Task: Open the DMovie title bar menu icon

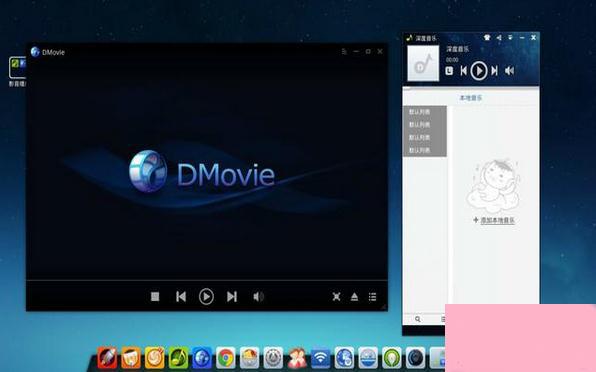Action: click(344, 51)
